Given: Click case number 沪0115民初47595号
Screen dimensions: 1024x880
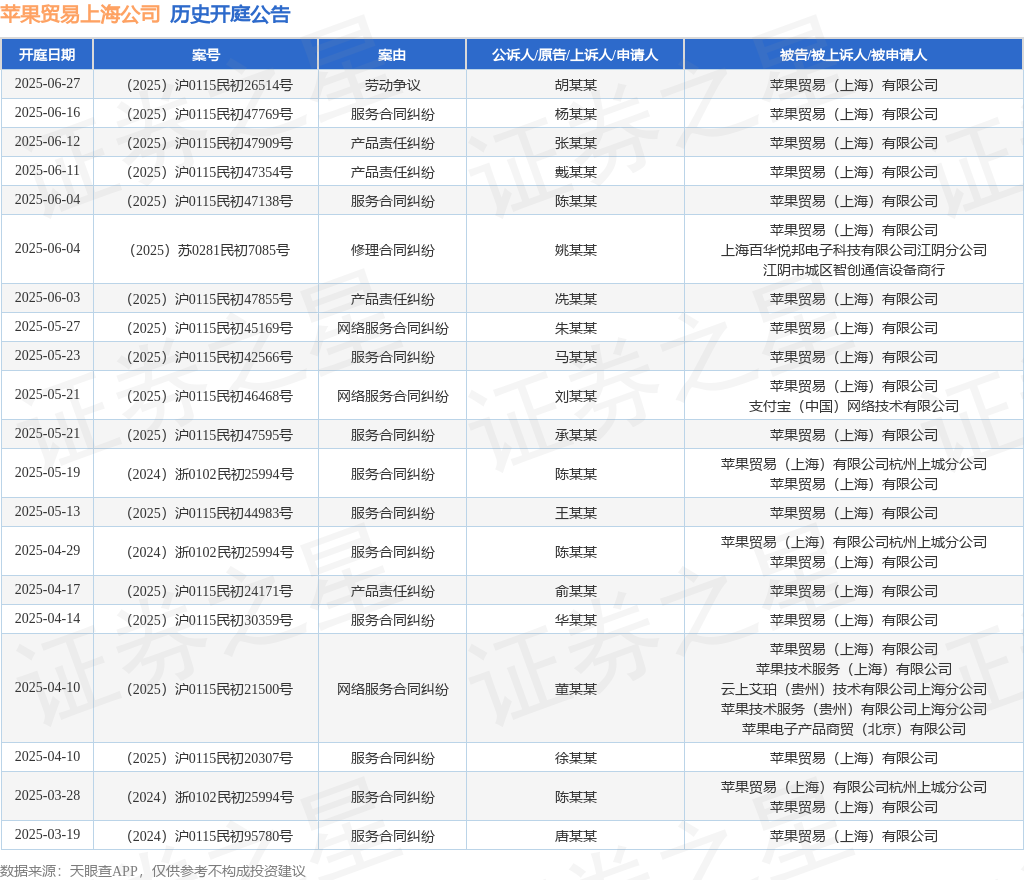Looking at the screenshot, I should (x=234, y=435).
